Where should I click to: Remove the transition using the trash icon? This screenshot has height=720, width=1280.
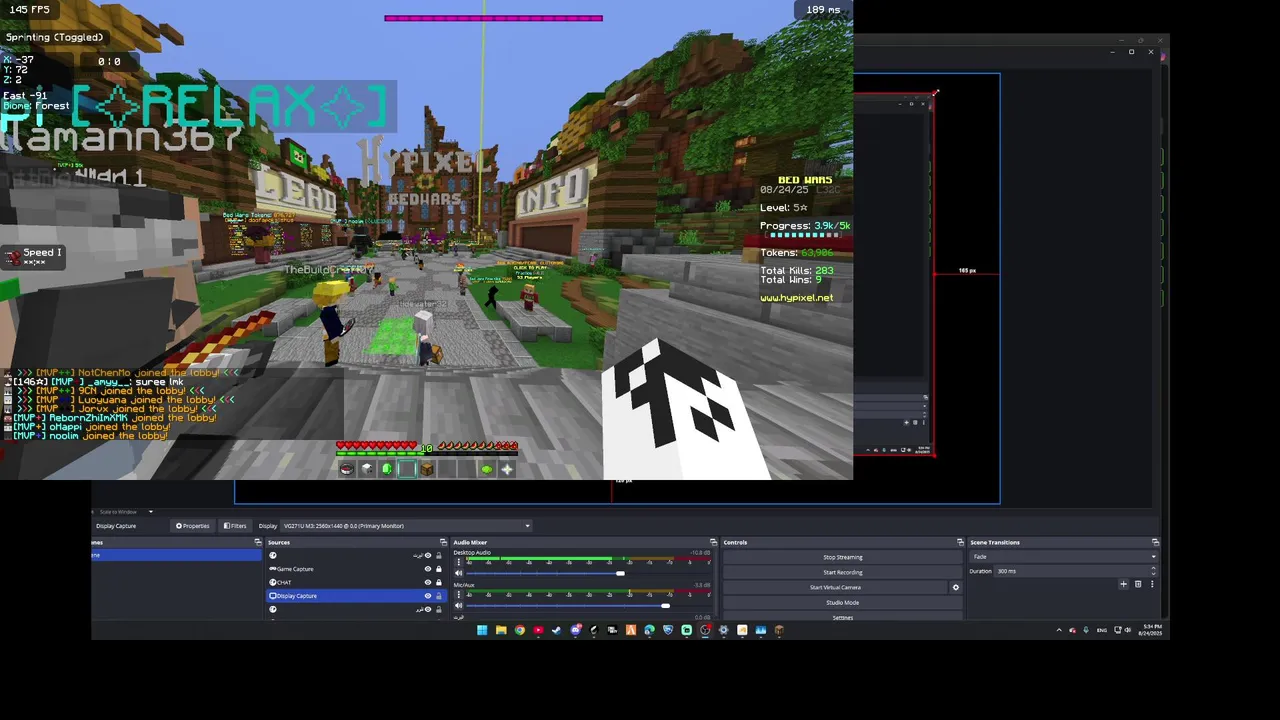[x=1137, y=584]
